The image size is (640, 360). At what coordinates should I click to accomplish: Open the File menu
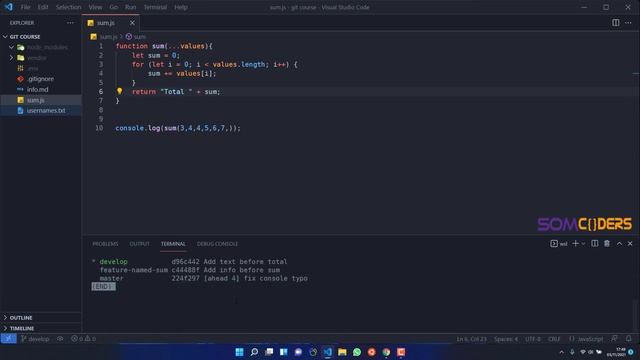(25, 7)
